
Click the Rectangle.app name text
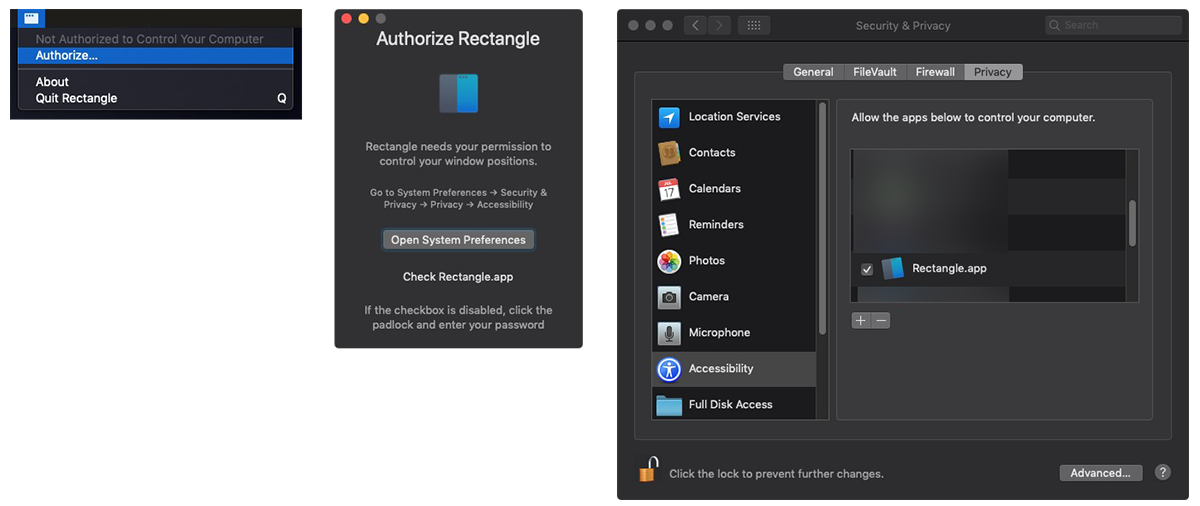coord(949,268)
